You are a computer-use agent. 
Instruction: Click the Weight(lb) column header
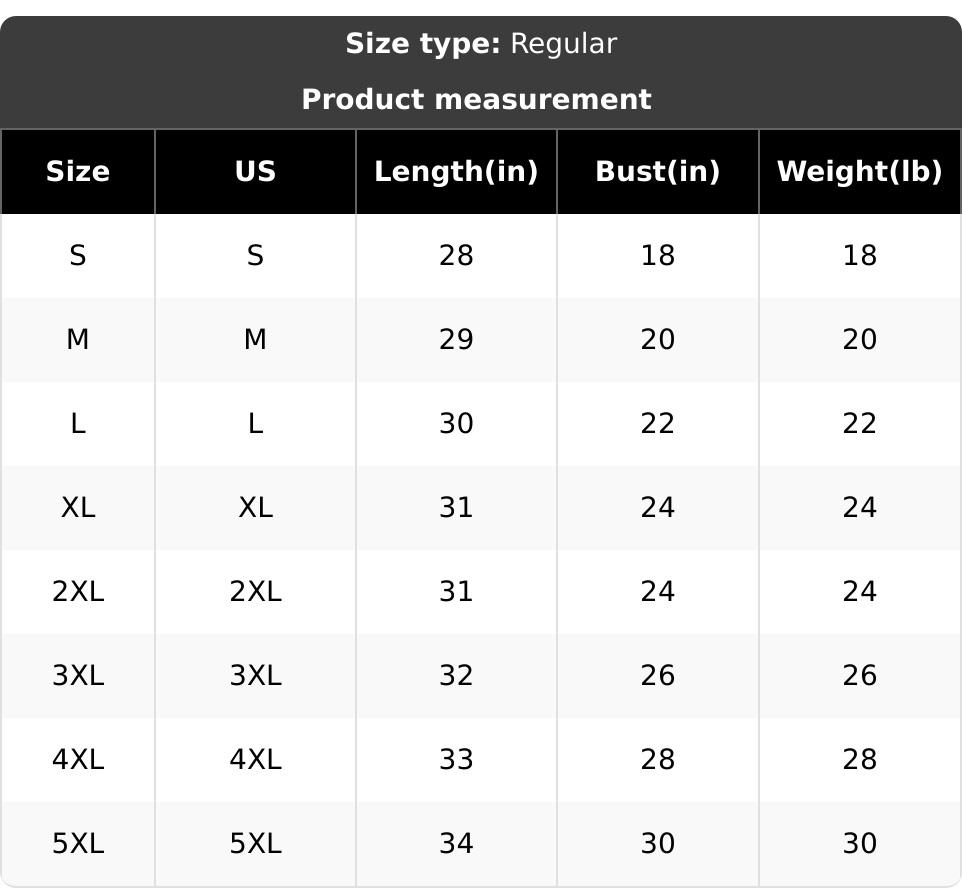click(x=859, y=172)
